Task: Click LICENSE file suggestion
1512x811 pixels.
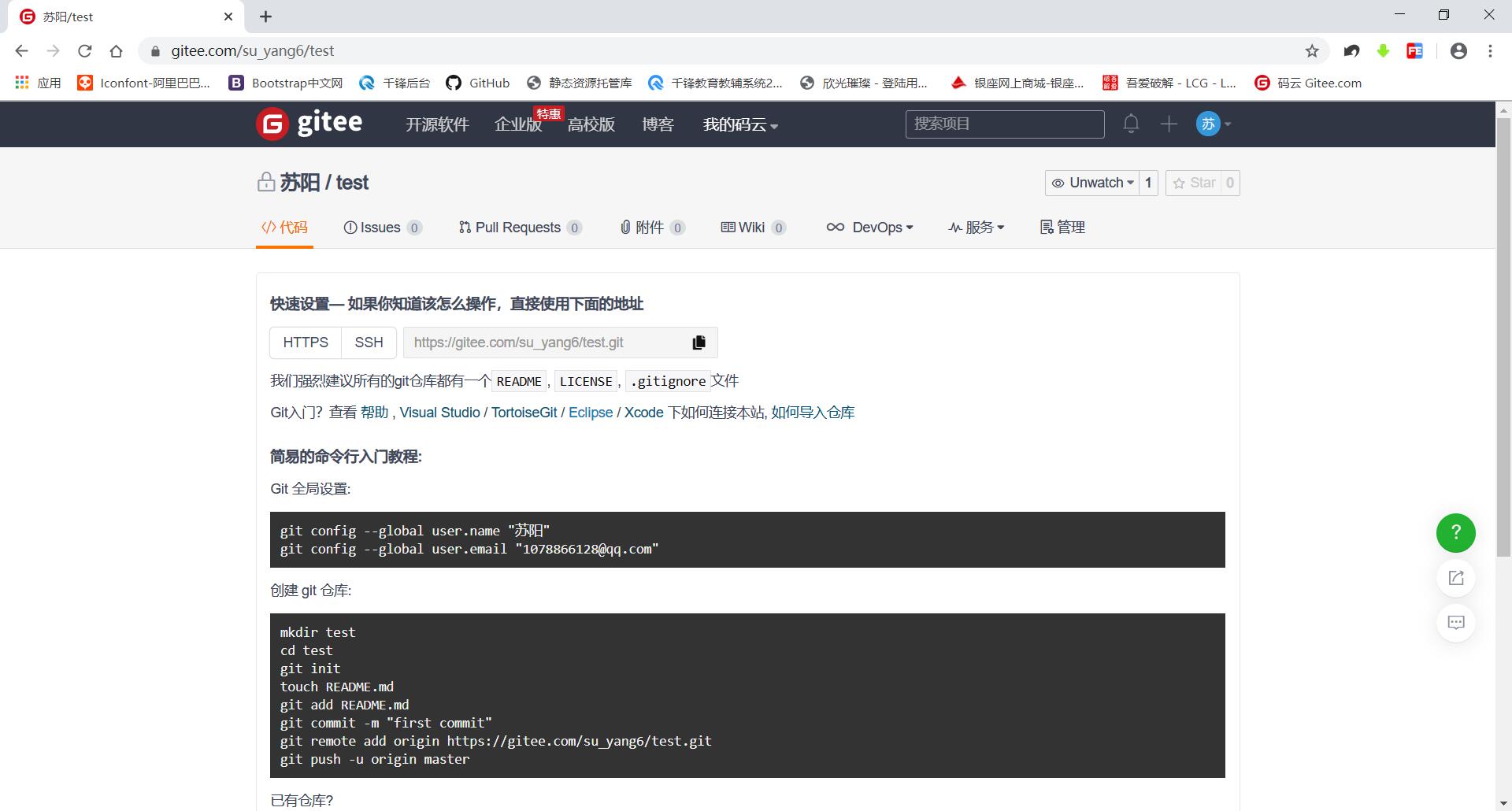Action: point(586,382)
